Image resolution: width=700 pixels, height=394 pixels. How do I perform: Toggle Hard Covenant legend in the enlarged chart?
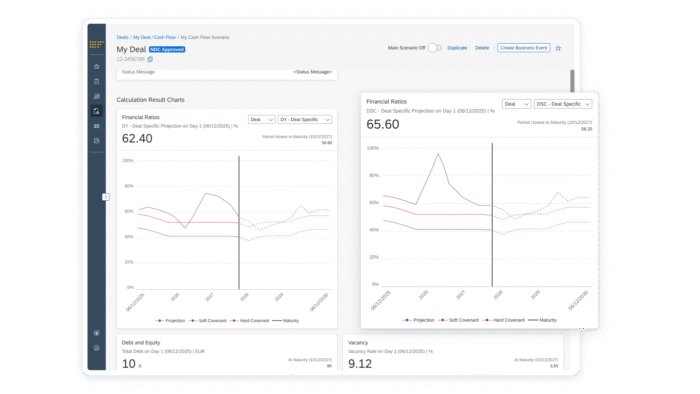click(504, 320)
